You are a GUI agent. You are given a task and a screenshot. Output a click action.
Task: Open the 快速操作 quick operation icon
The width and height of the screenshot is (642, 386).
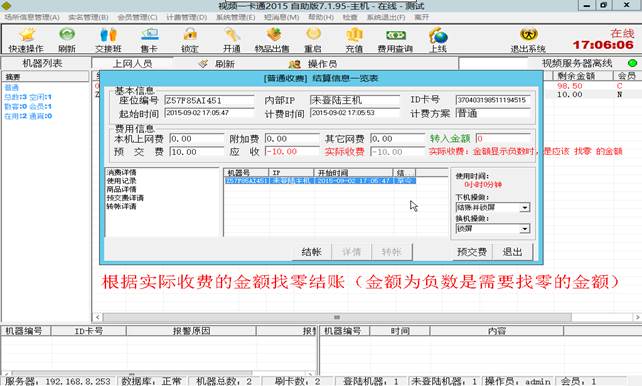[27, 40]
